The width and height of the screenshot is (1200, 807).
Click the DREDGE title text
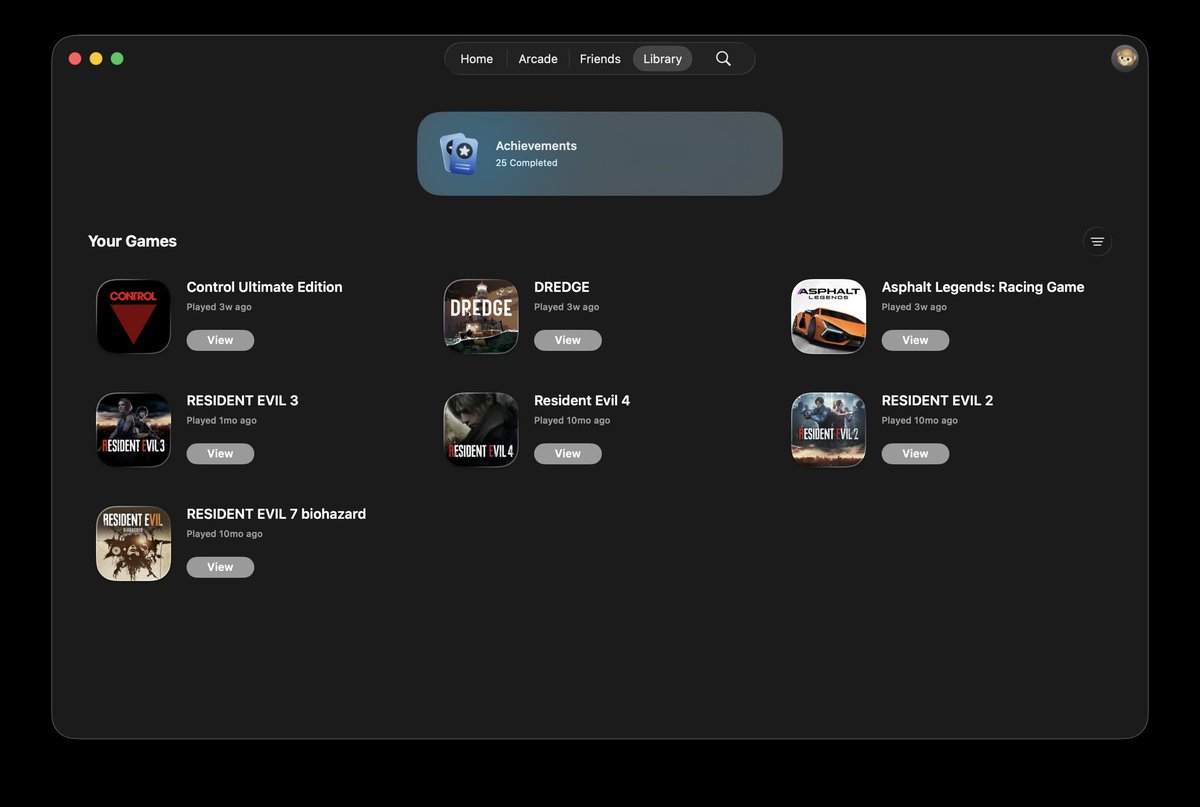pyautogui.click(x=562, y=287)
